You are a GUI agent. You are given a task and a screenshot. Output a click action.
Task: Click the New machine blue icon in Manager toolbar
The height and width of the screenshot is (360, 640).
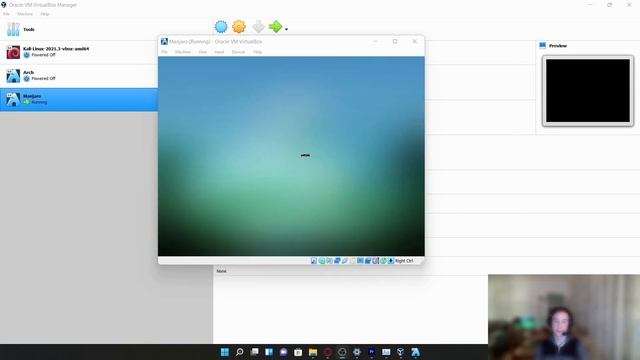tap(221, 27)
